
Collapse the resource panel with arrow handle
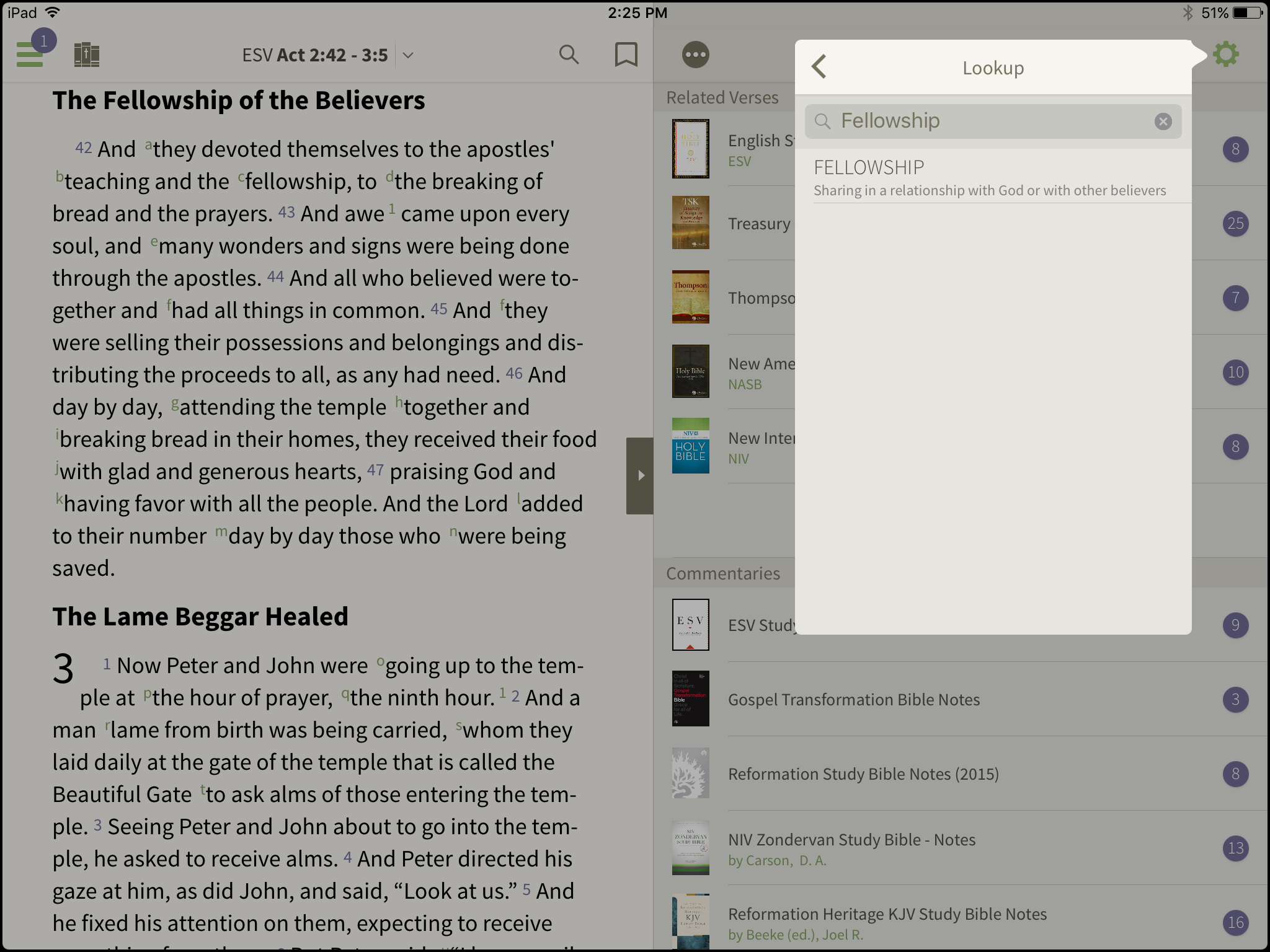pyautogui.click(x=640, y=475)
